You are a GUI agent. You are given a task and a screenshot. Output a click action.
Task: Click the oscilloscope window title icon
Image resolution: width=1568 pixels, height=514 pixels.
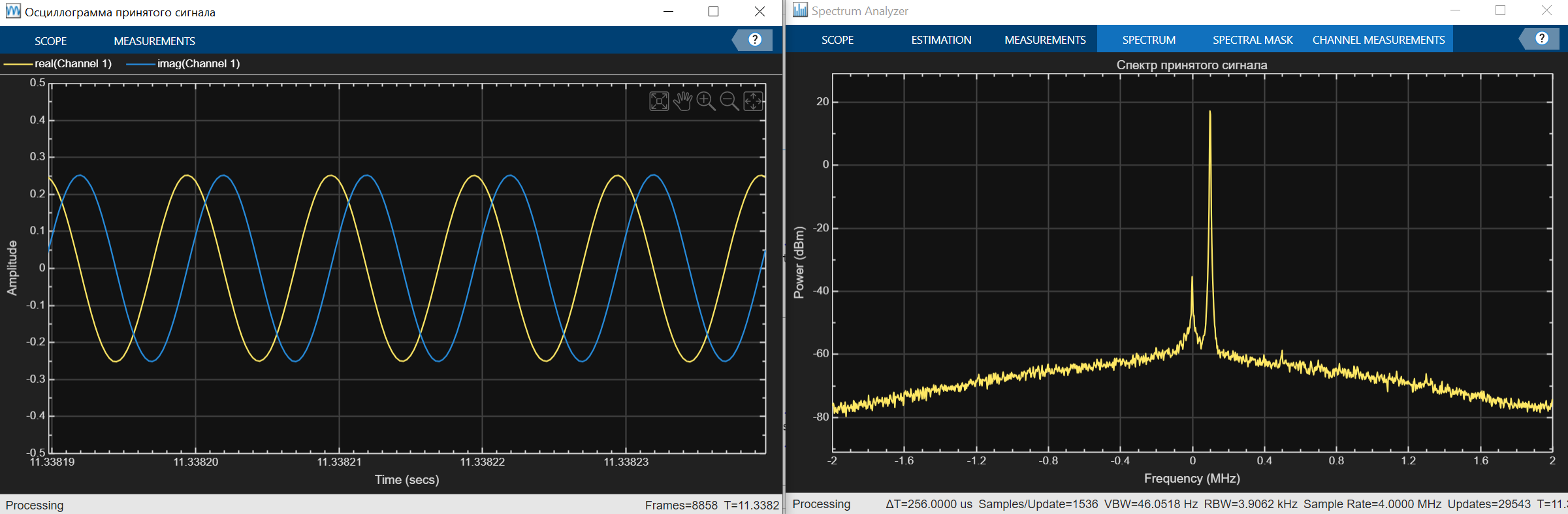(13, 11)
